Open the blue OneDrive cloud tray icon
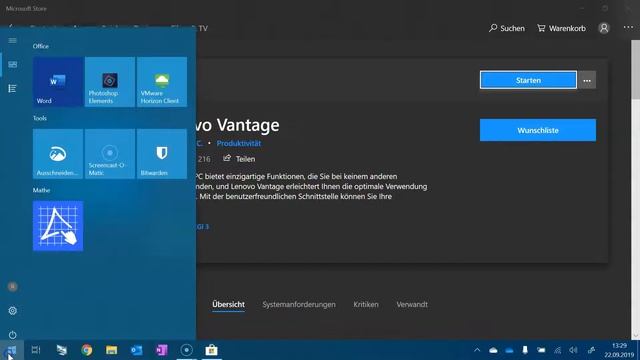Image resolution: width=640 pixels, height=360 pixels. coord(509,350)
